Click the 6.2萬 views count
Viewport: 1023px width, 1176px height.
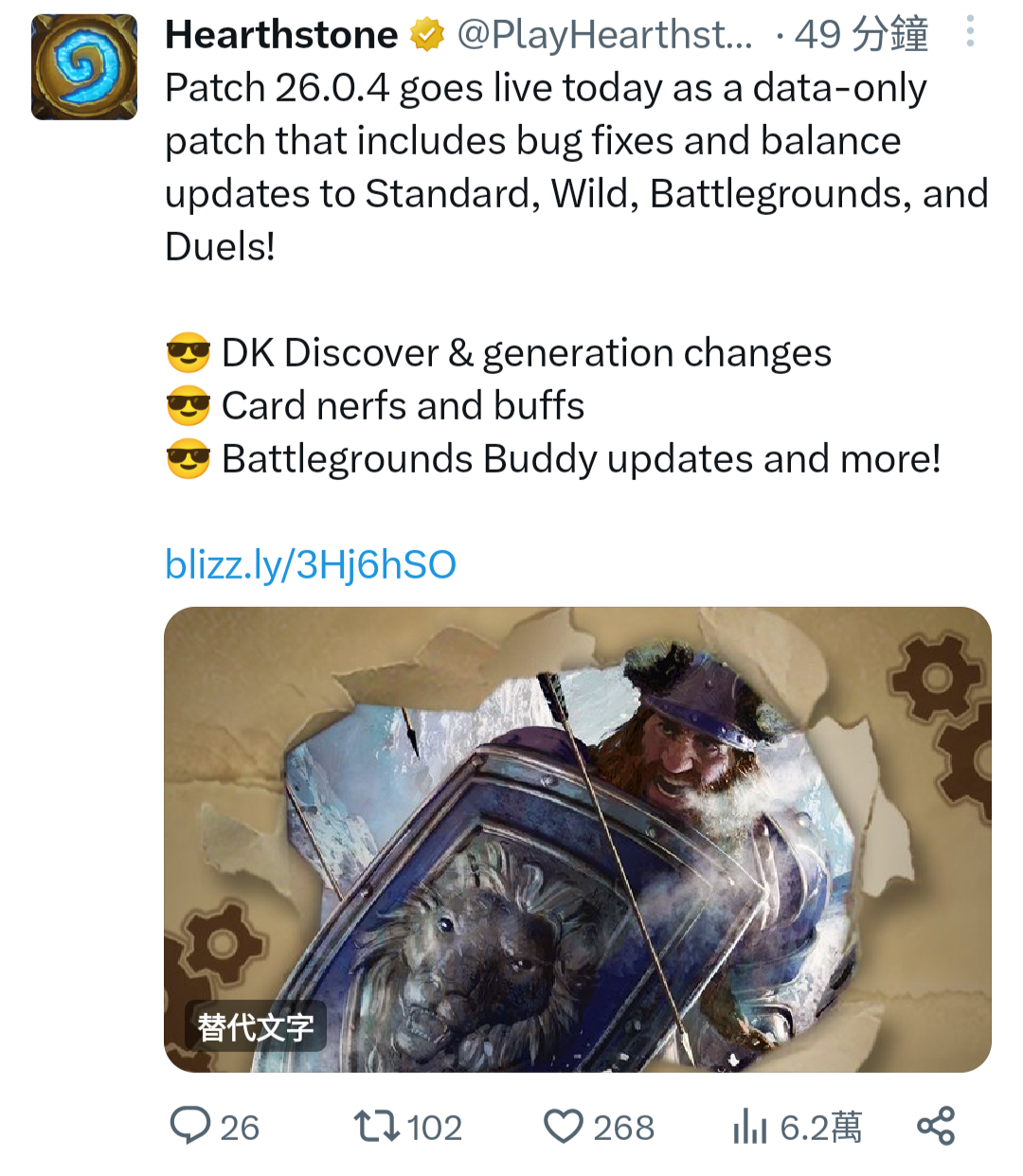point(820,1128)
